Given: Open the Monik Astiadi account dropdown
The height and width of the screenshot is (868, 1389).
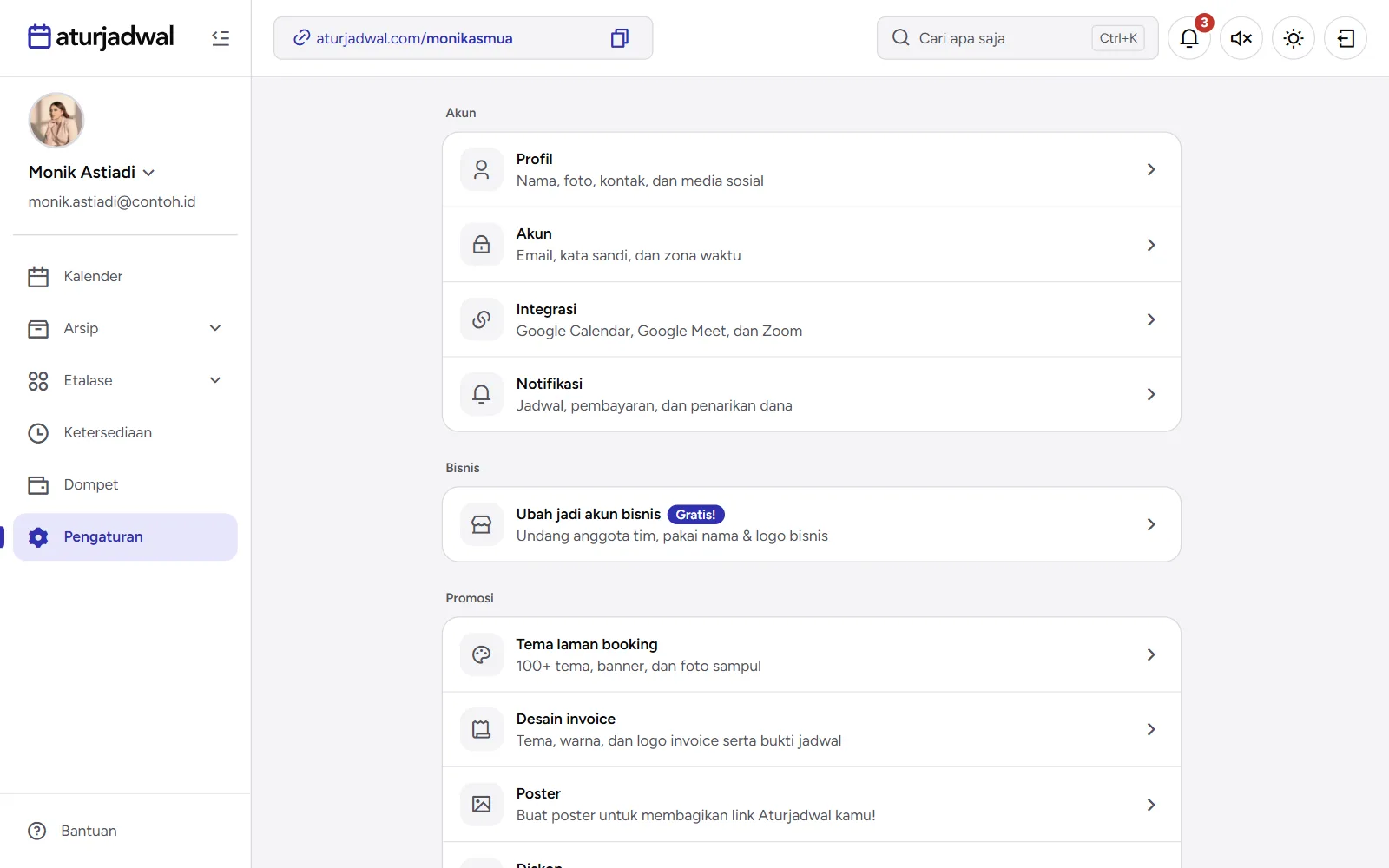Looking at the screenshot, I should (92, 172).
